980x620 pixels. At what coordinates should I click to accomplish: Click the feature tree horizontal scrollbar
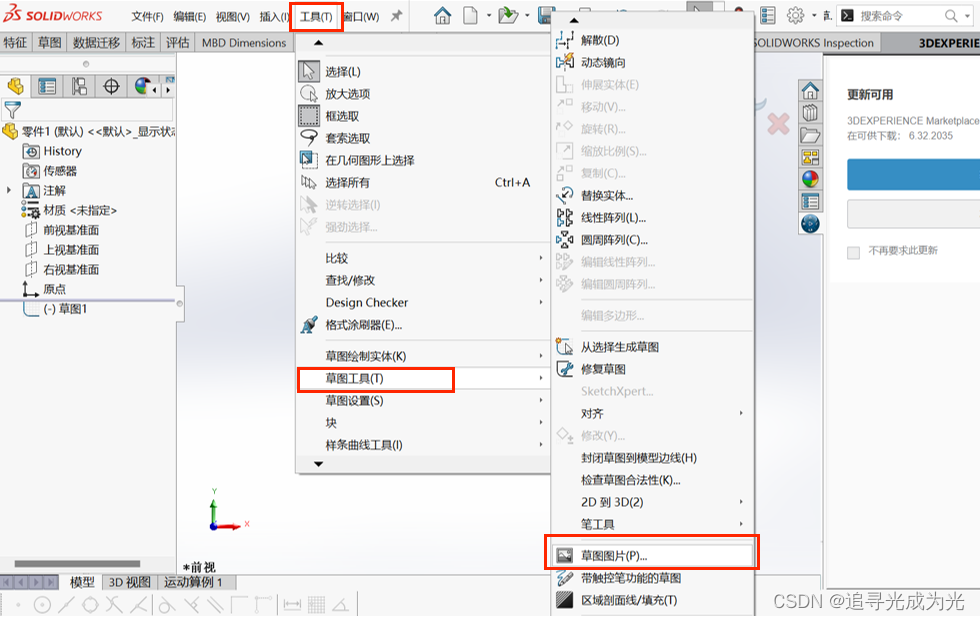(78, 563)
